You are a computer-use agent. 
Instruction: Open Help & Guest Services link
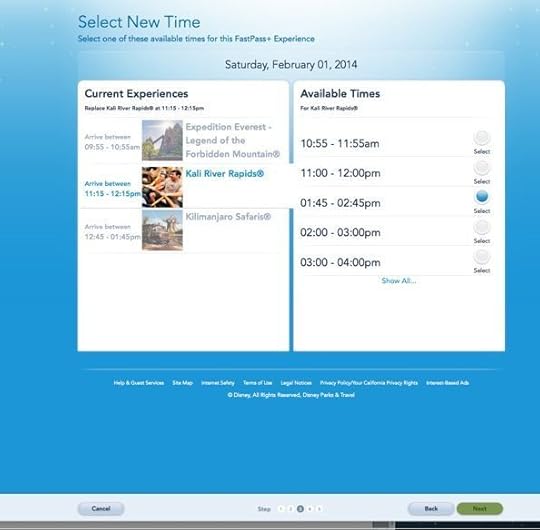point(139,383)
